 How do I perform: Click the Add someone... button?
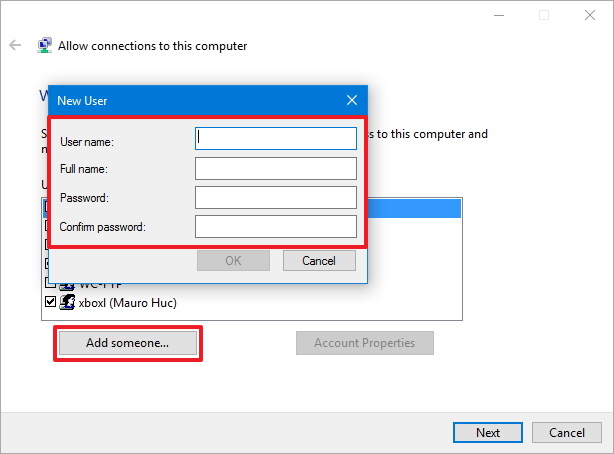point(127,343)
